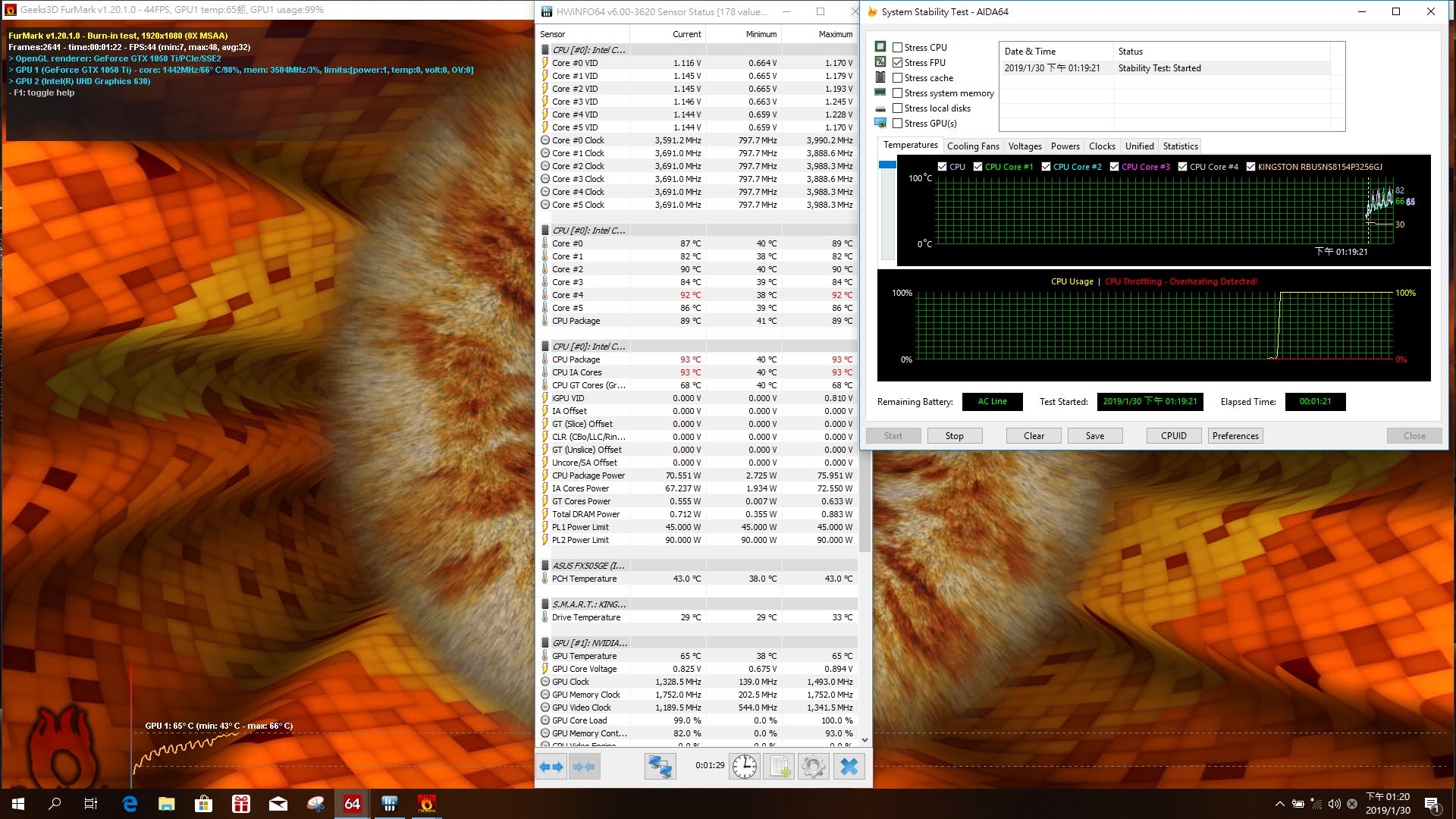Open Action Center notification icon
The height and width of the screenshot is (819, 1456).
[1432, 804]
